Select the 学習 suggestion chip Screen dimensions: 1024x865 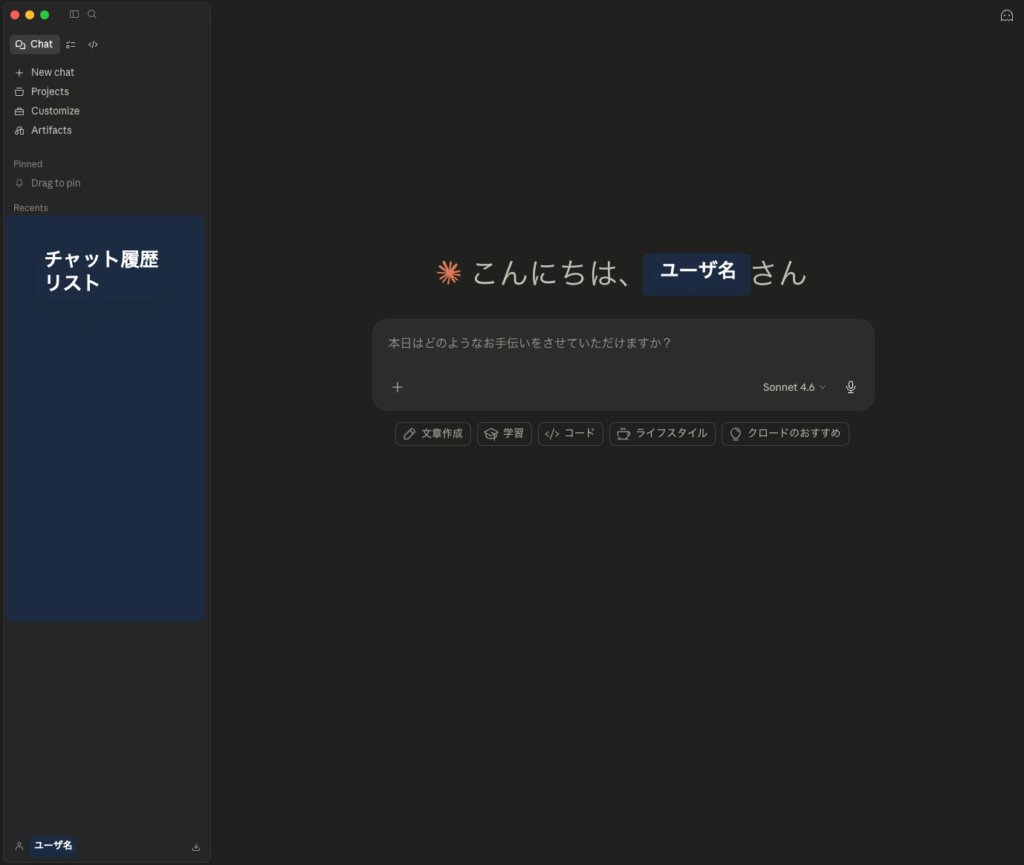(x=504, y=433)
